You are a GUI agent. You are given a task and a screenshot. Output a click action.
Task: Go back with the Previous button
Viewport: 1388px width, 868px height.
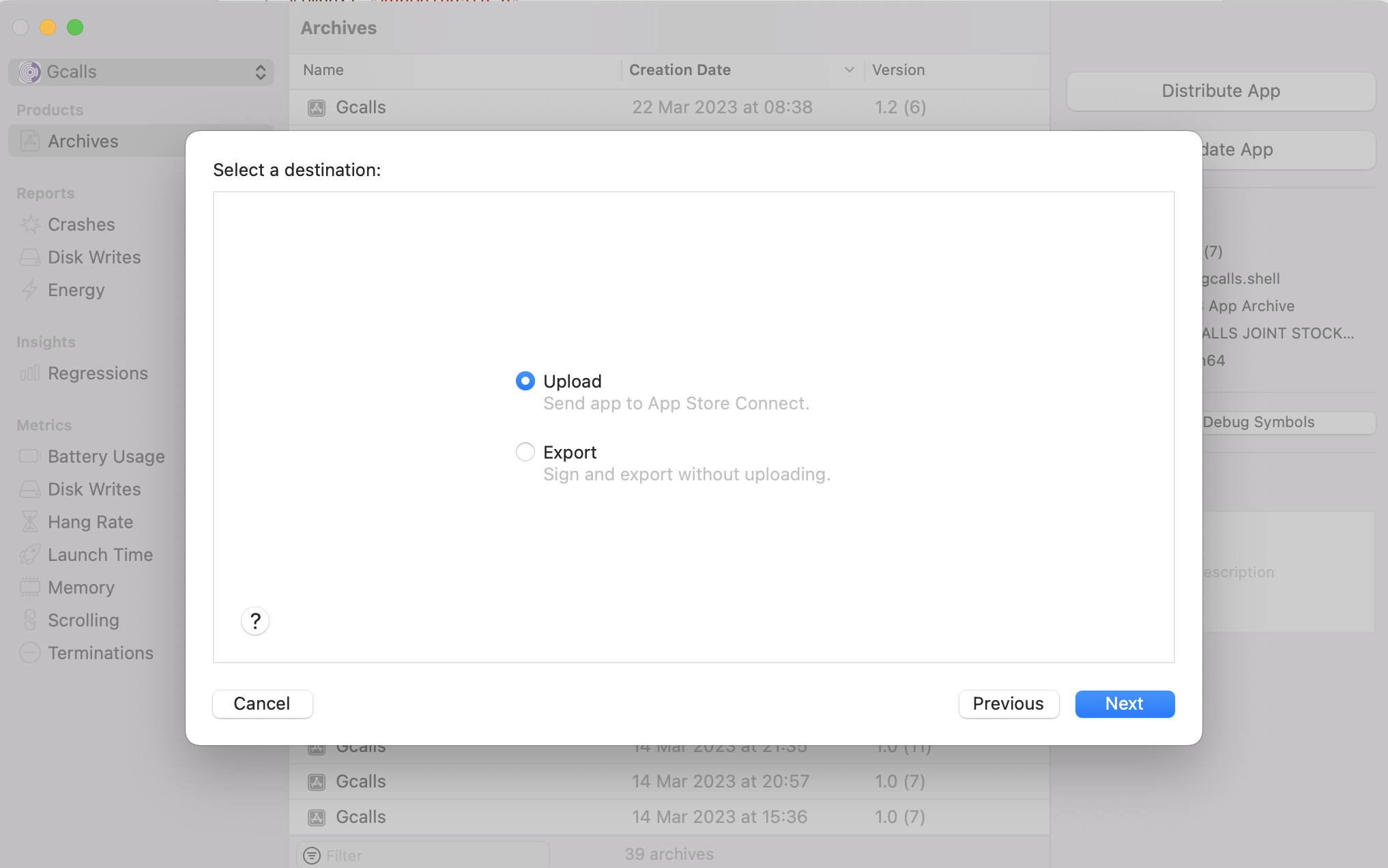pyautogui.click(x=1008, y=704)
